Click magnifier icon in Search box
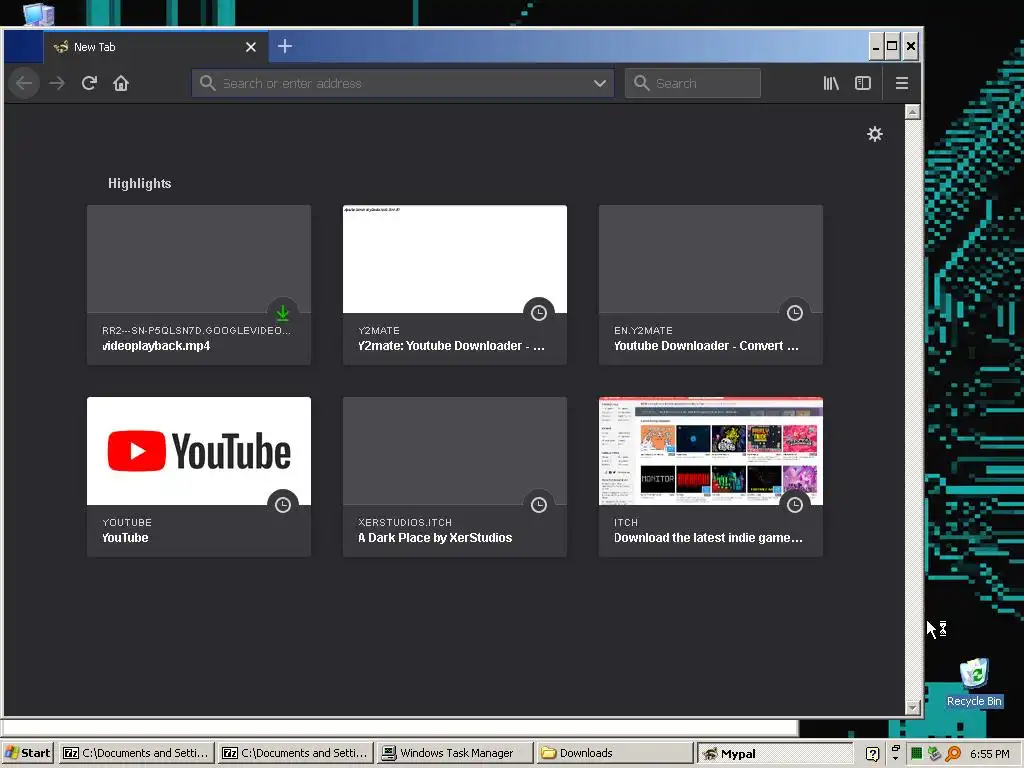The image size is (1024, 768). (641, 83)
